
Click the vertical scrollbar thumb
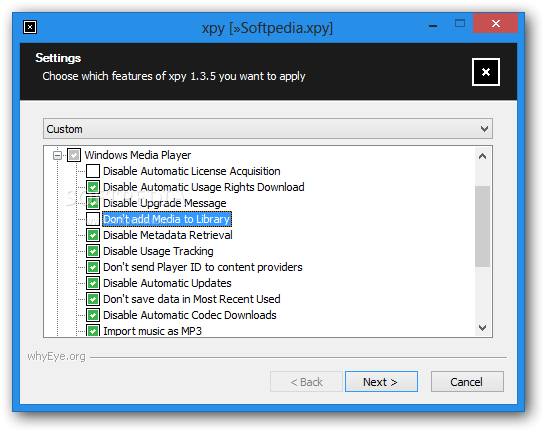coord(482,226)
